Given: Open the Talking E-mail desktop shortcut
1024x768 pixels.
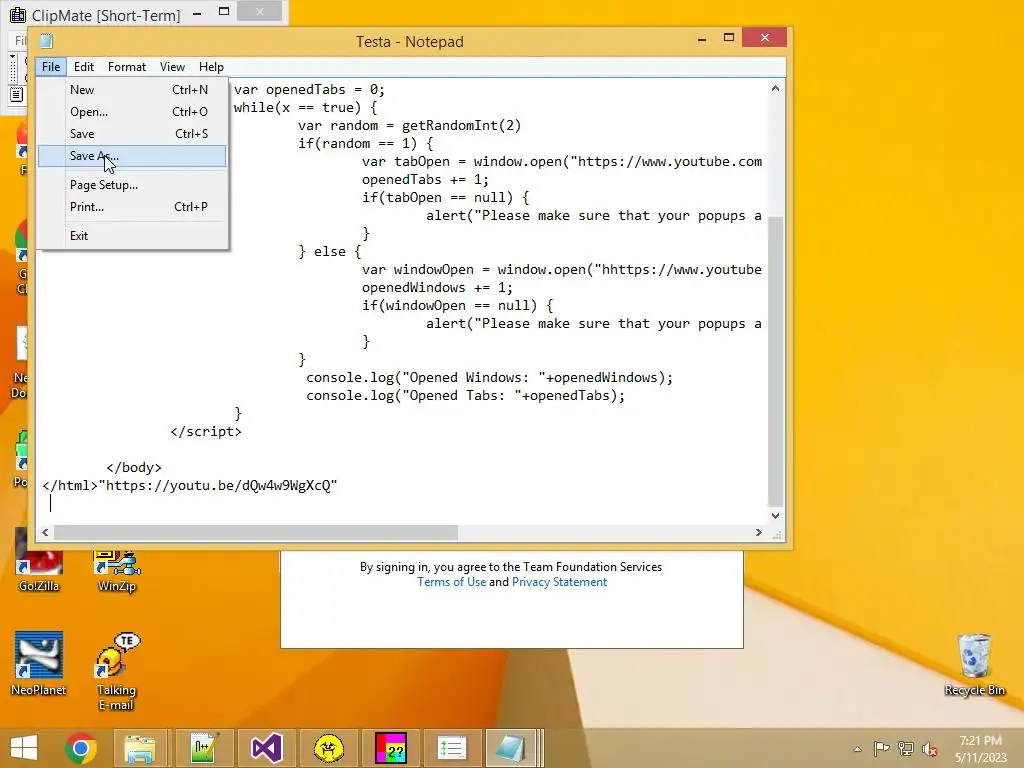Looking at the screenshot, I should pos(116,671).
